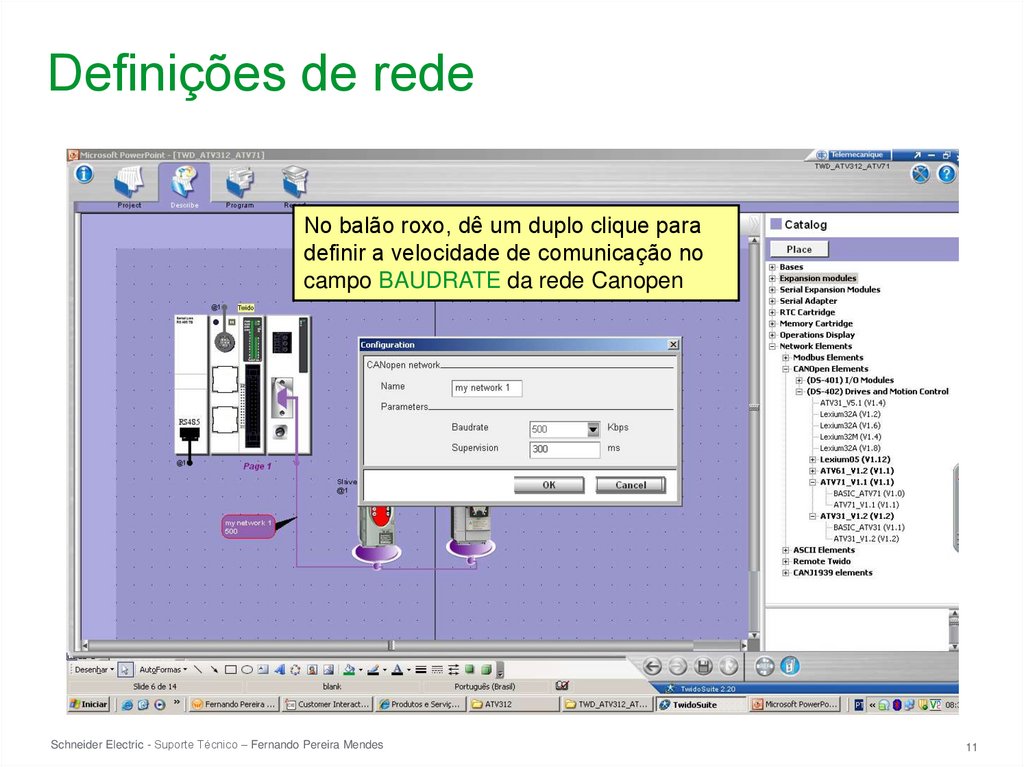Expand the Bases catalog node
The height and width of the screenshot is (767, 1024).
773,267
